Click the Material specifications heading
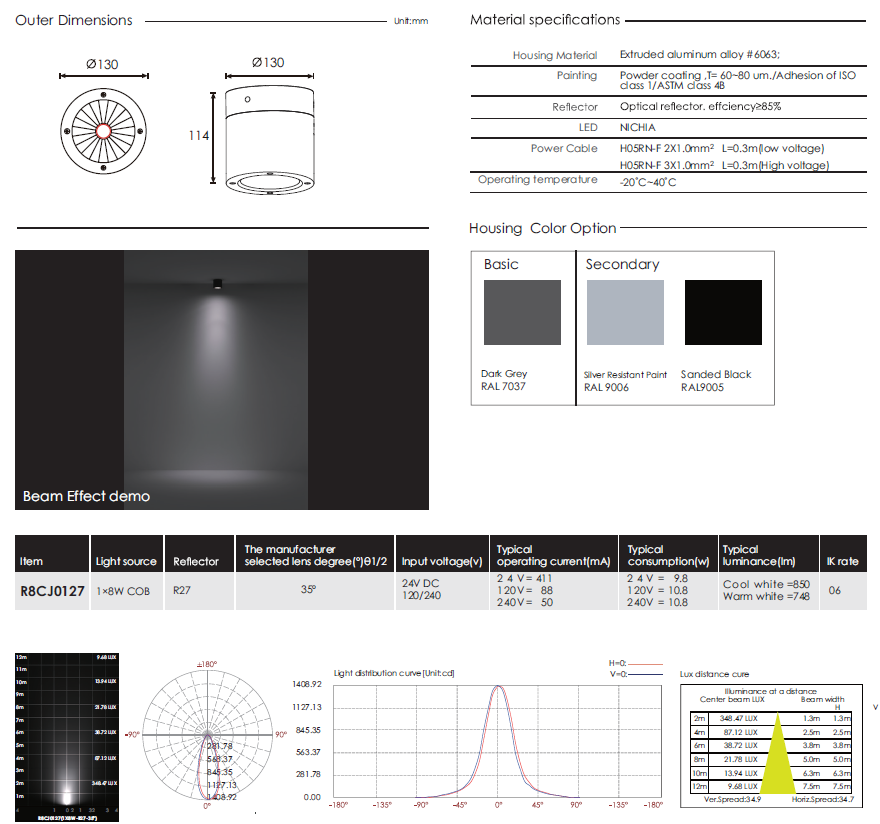The height and width of the screenshot is (824, 880). [x=544, y=20]
